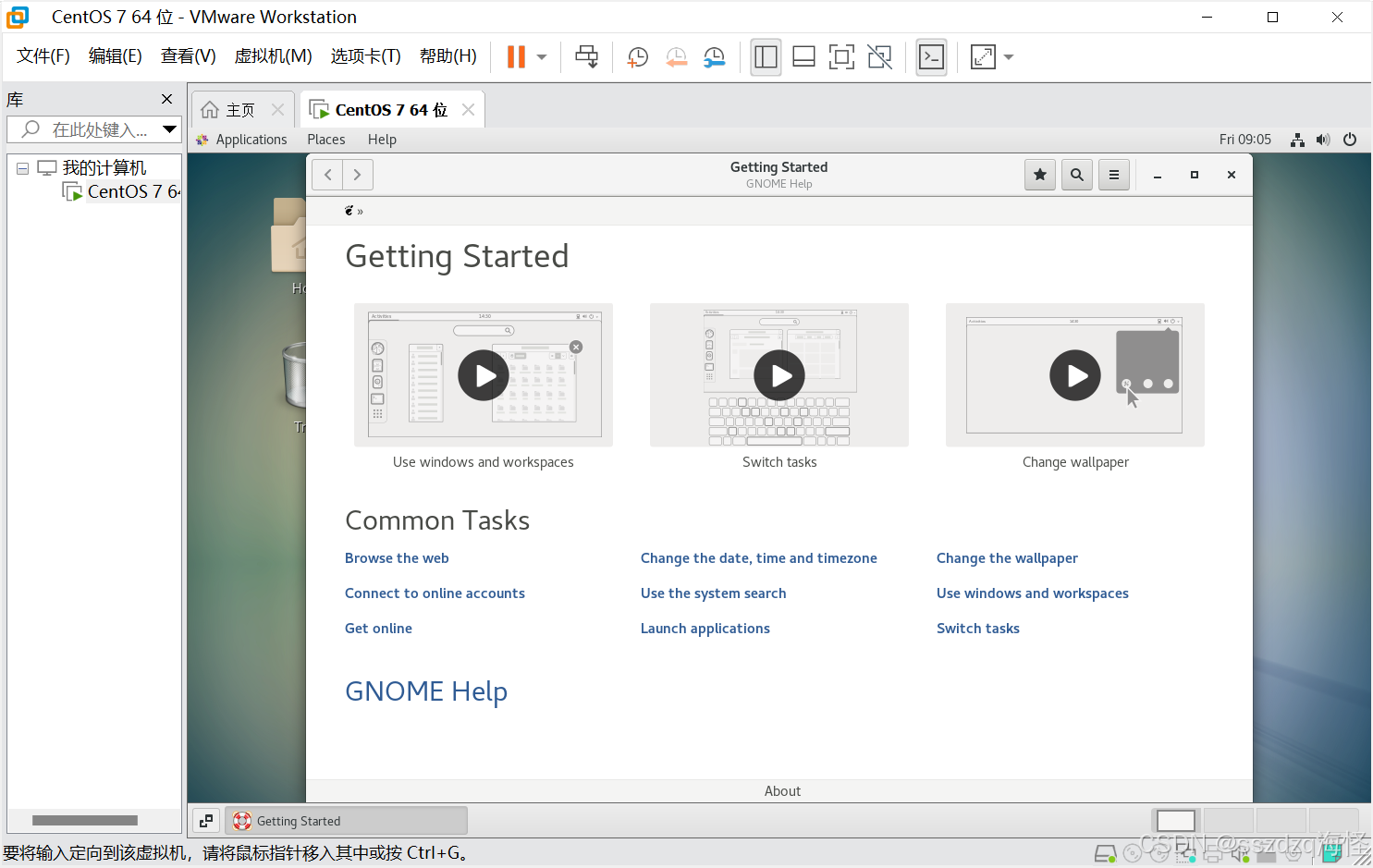Select 我的计算机 in library tree
Screen dimensions: 1373x868
point(104,168)
